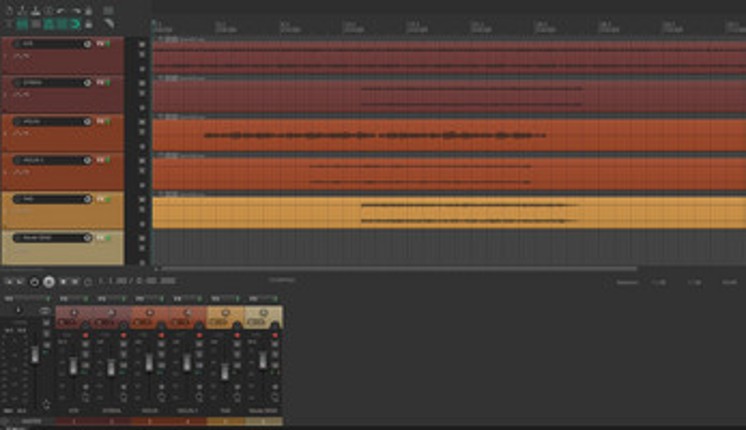Click the timeline ruler above the tracks
746x430 pixels.
click(400, 27)
